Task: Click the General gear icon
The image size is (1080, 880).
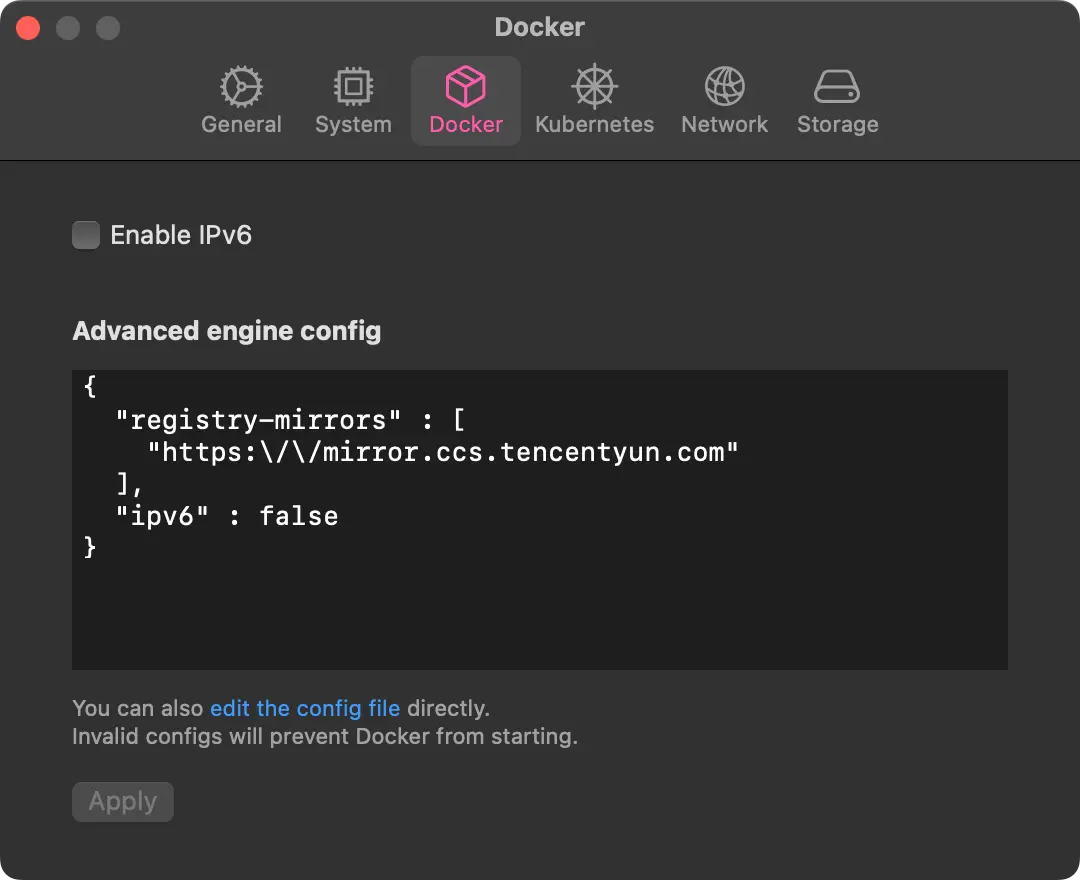Action: click(x=241, y=88)
